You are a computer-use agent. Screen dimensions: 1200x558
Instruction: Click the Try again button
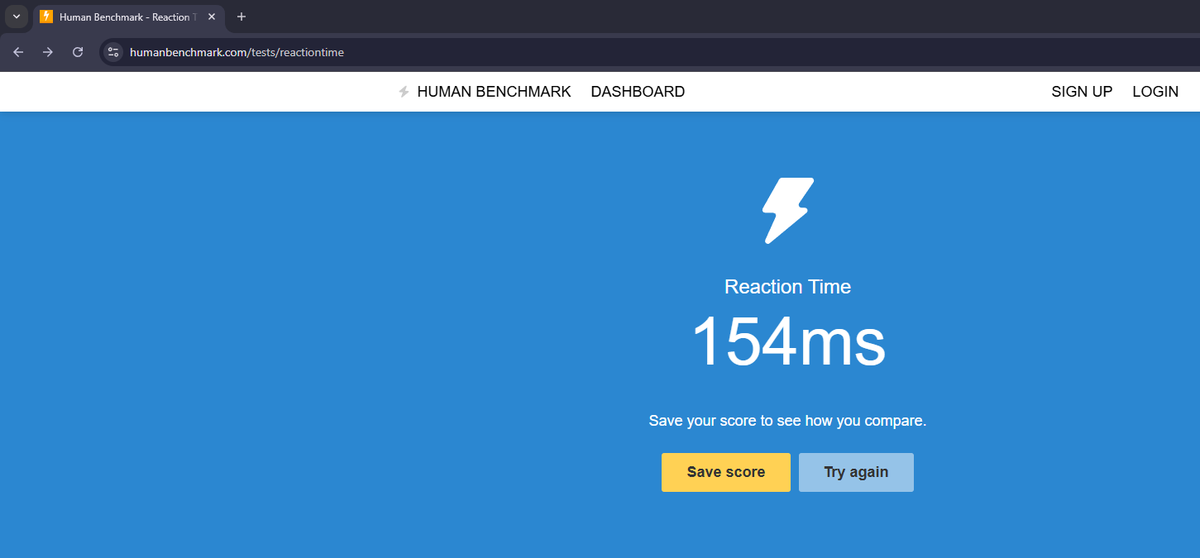click(x=856, y=472)
